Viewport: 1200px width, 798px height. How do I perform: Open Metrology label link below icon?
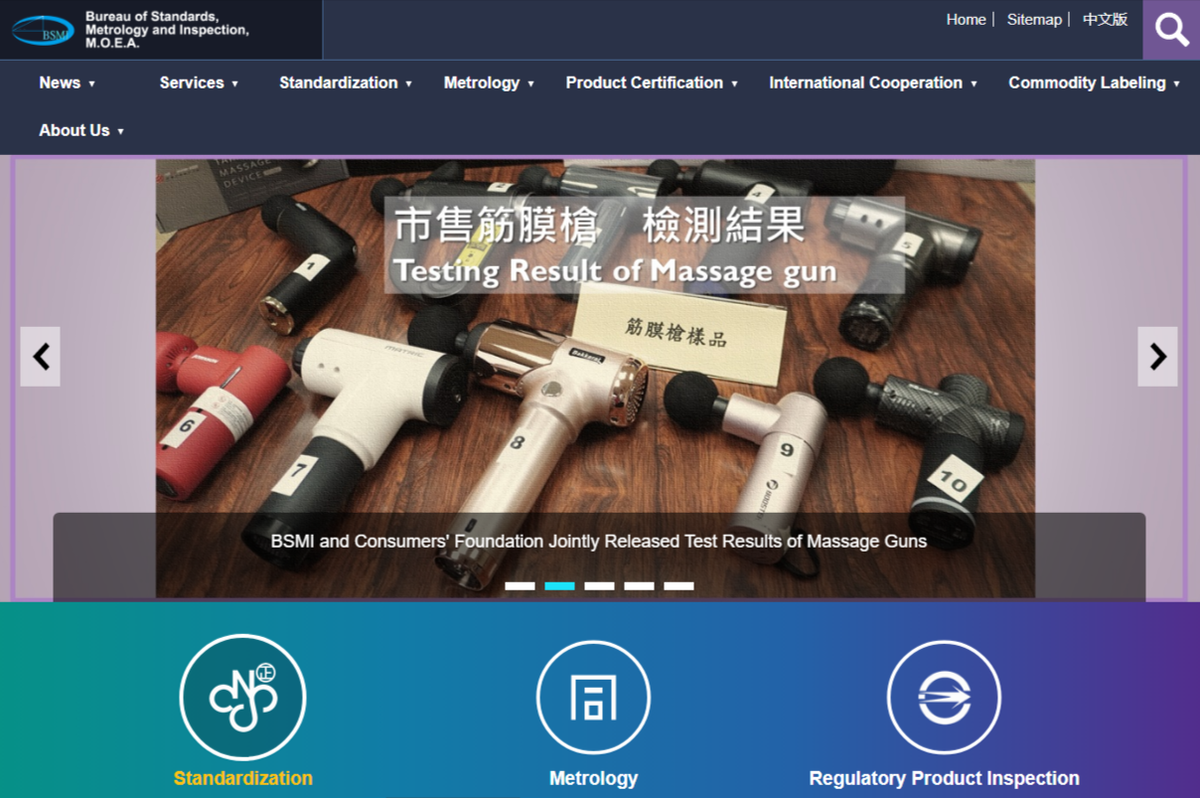point(593,778)
